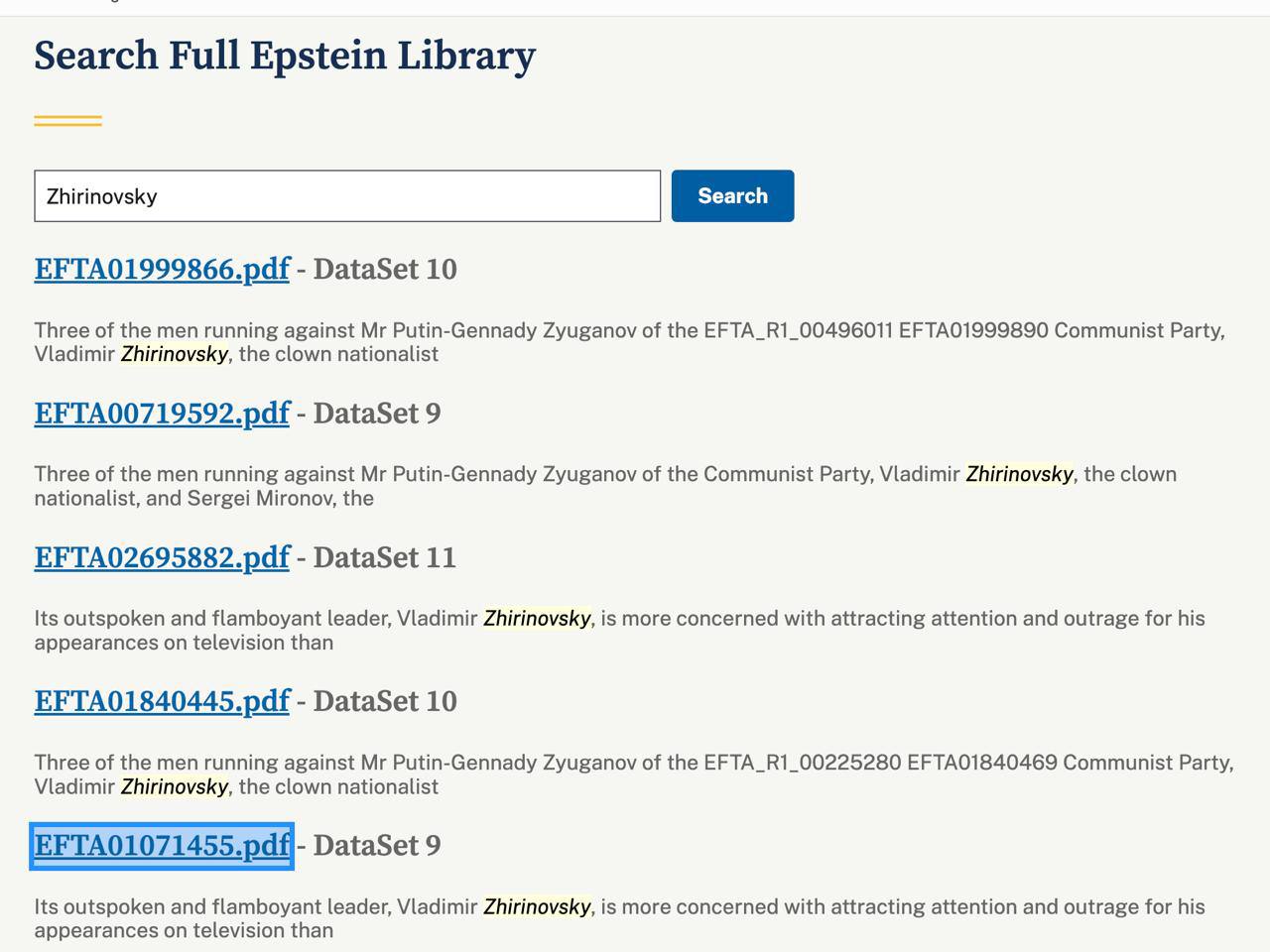Viewport: 1270px width, 952px height.
Task: Focus the search field containing Zhirinovsky
Action: (347, 196)
